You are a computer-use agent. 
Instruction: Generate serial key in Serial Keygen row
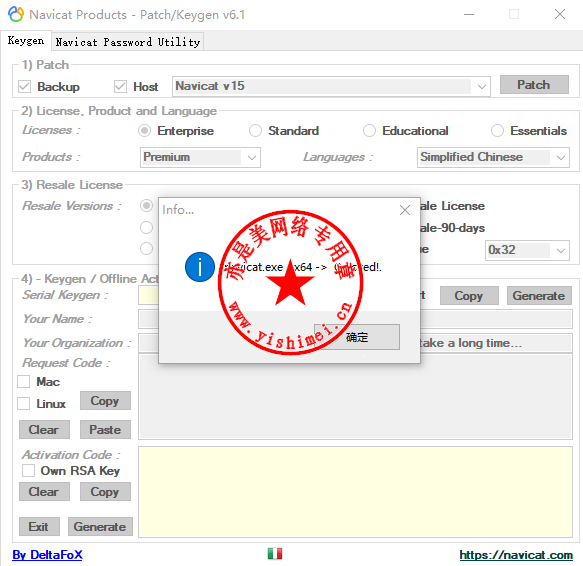[x=539, y=296]
